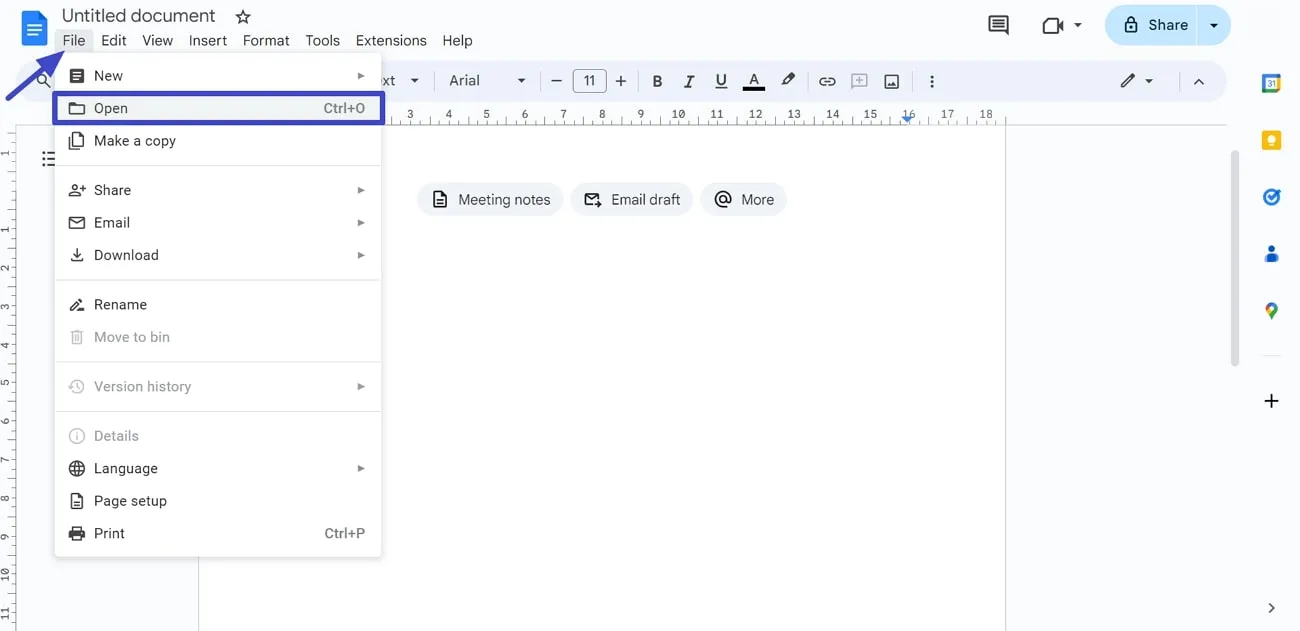Select Page setup from the File menu

tap(129, 500)
